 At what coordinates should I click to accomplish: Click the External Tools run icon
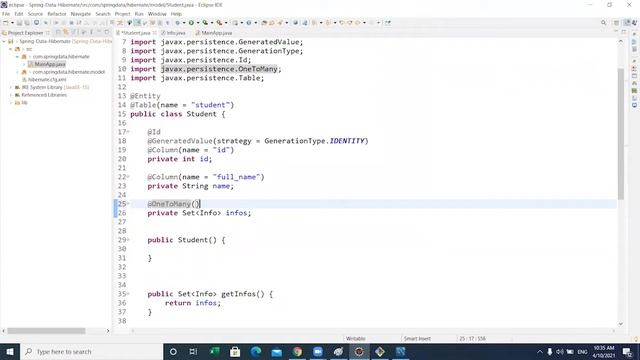[219, 23]
